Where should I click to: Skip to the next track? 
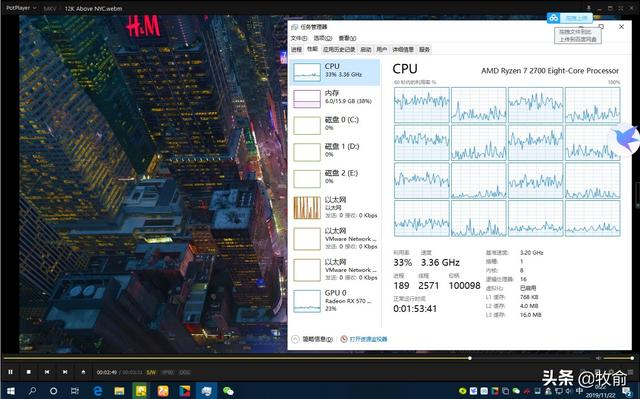coord(65,372)
